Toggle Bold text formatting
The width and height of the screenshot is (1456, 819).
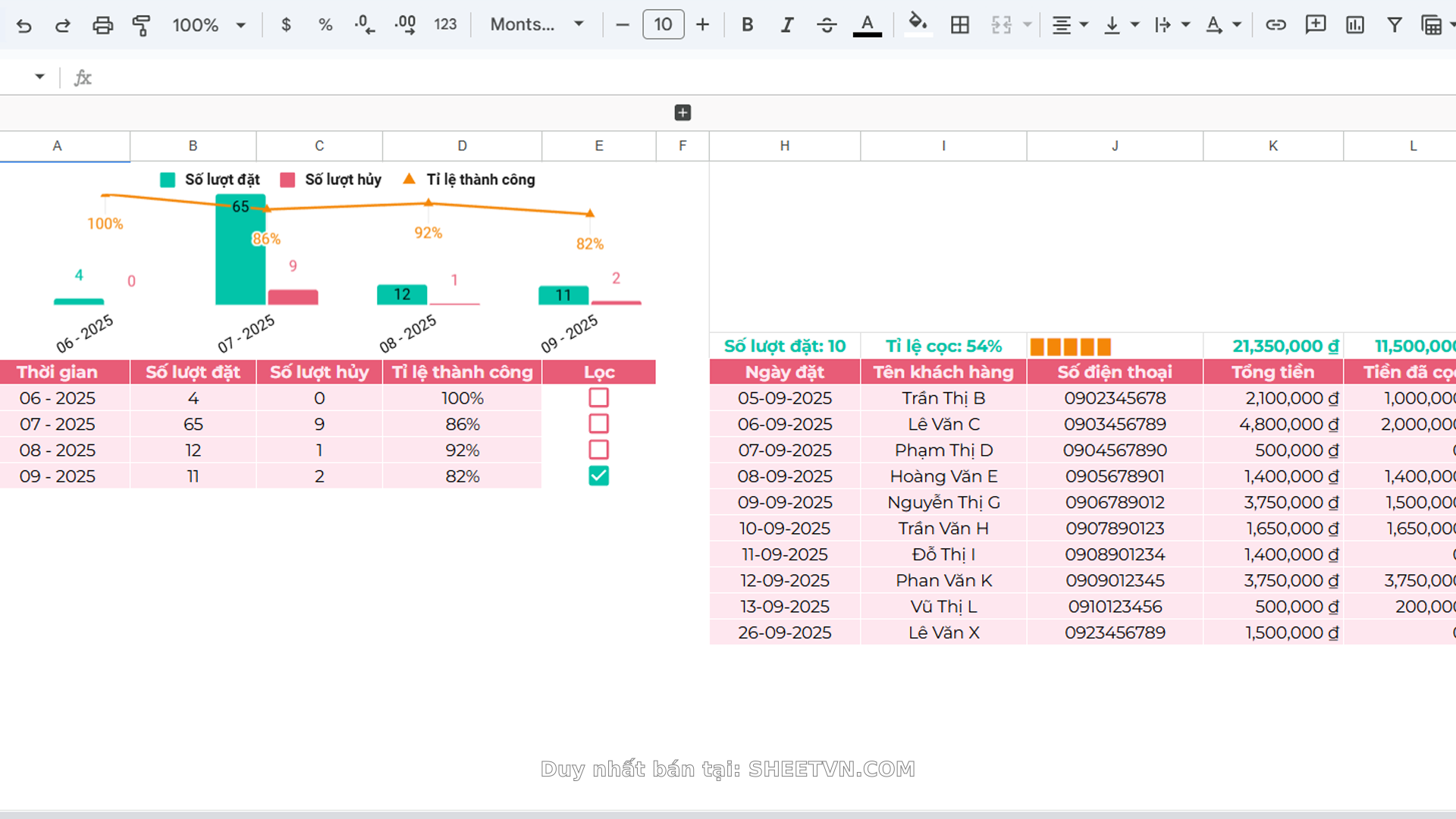[x=747, y=25]
